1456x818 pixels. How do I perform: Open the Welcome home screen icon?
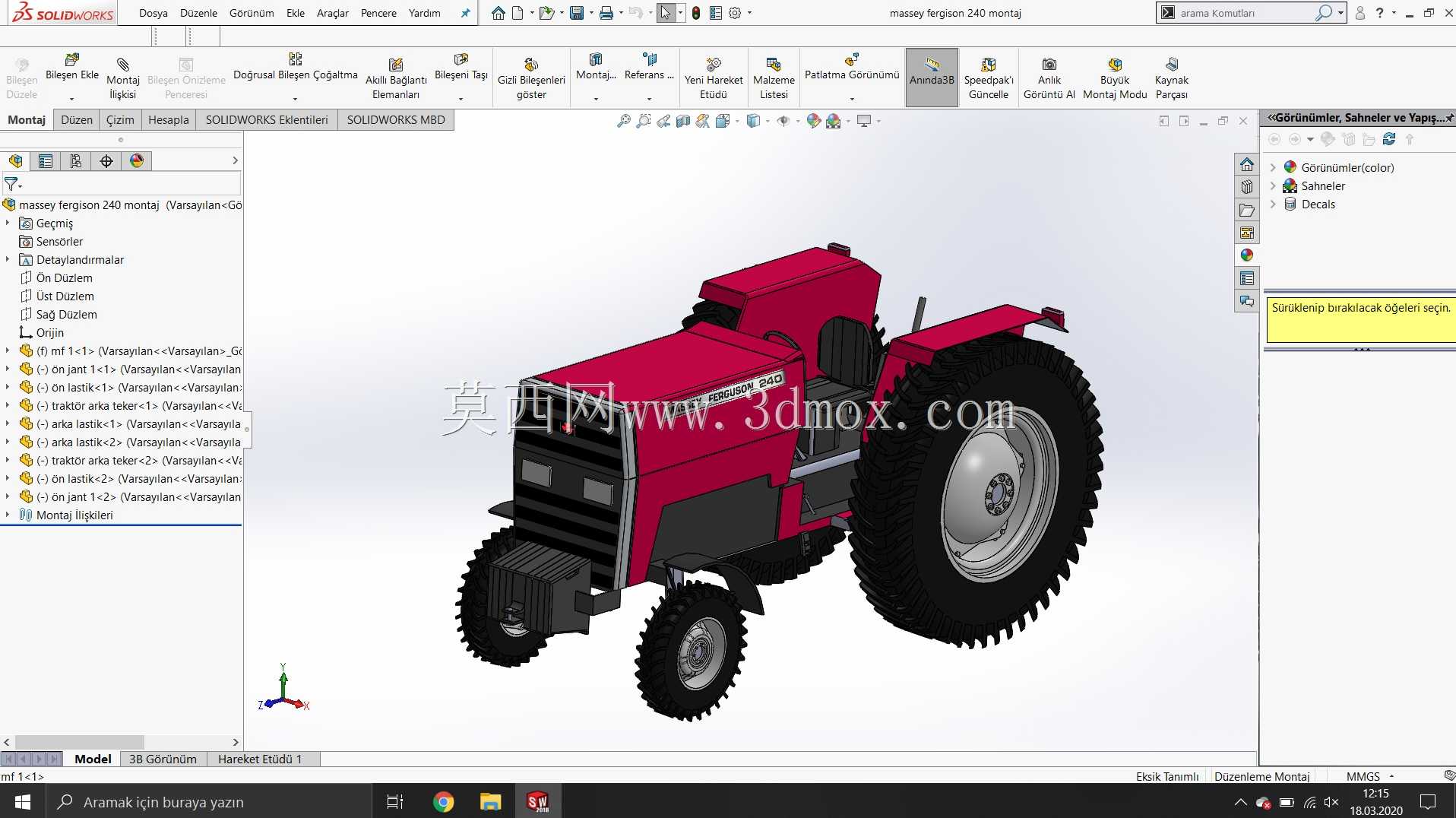[498, 13]
